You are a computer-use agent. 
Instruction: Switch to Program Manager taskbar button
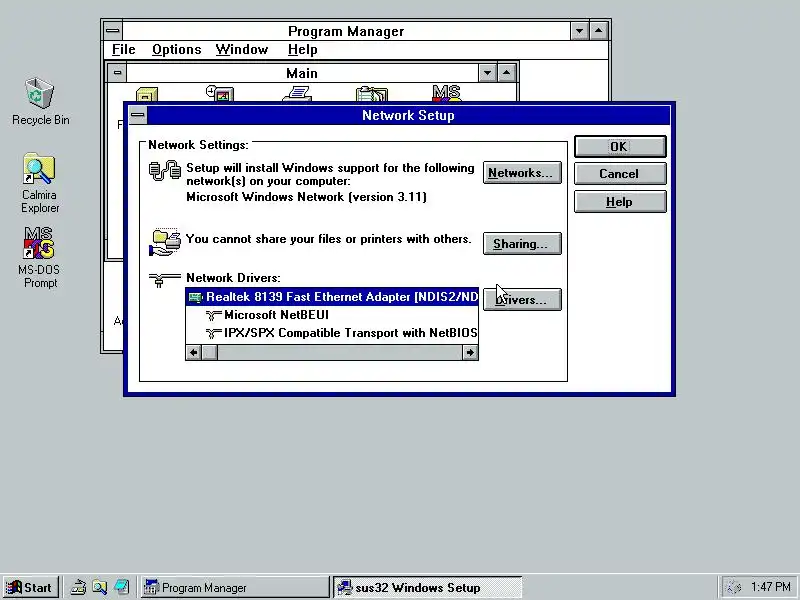235,588
